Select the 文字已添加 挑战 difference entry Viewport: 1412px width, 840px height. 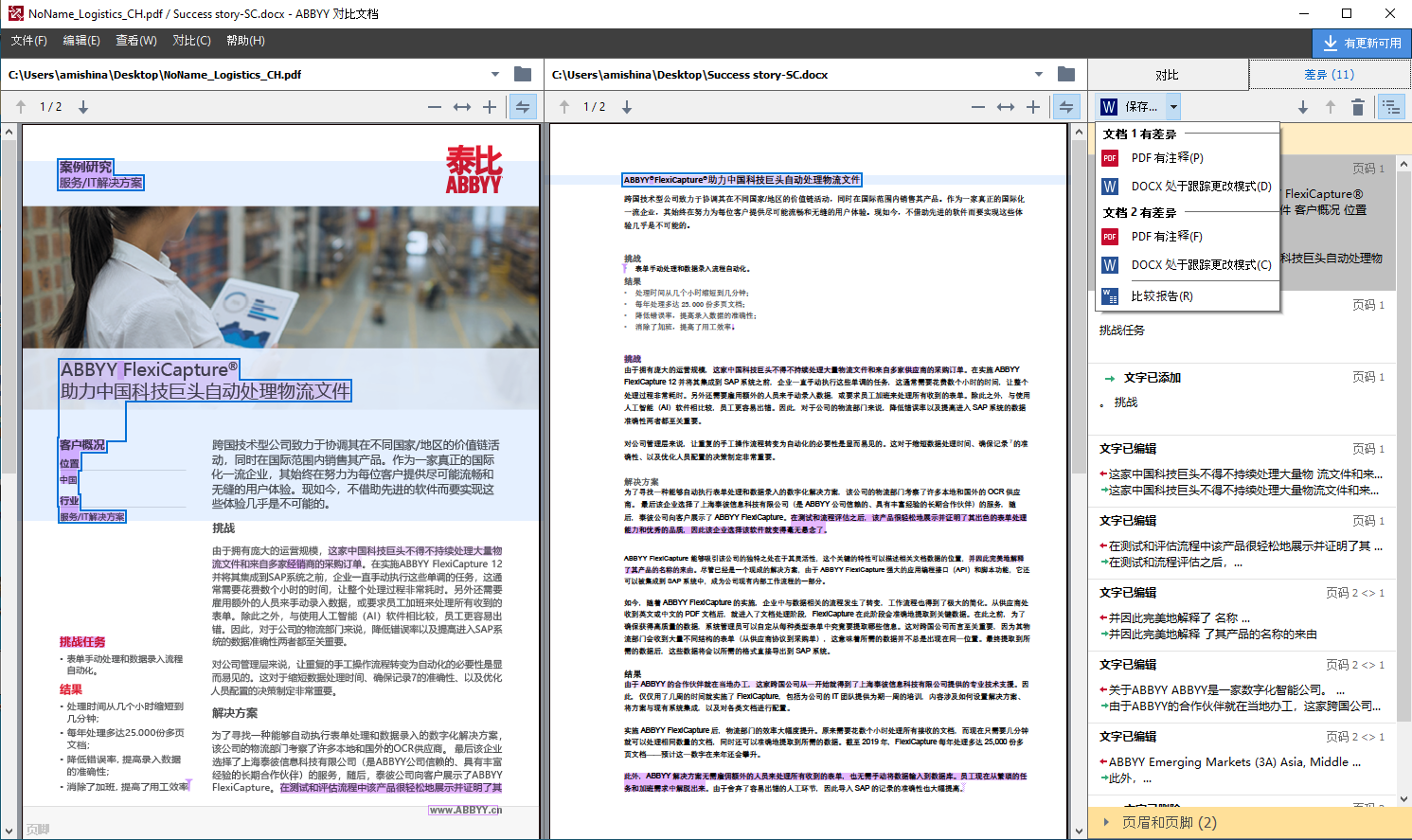pyautogui.click(x=1242, y=399)
